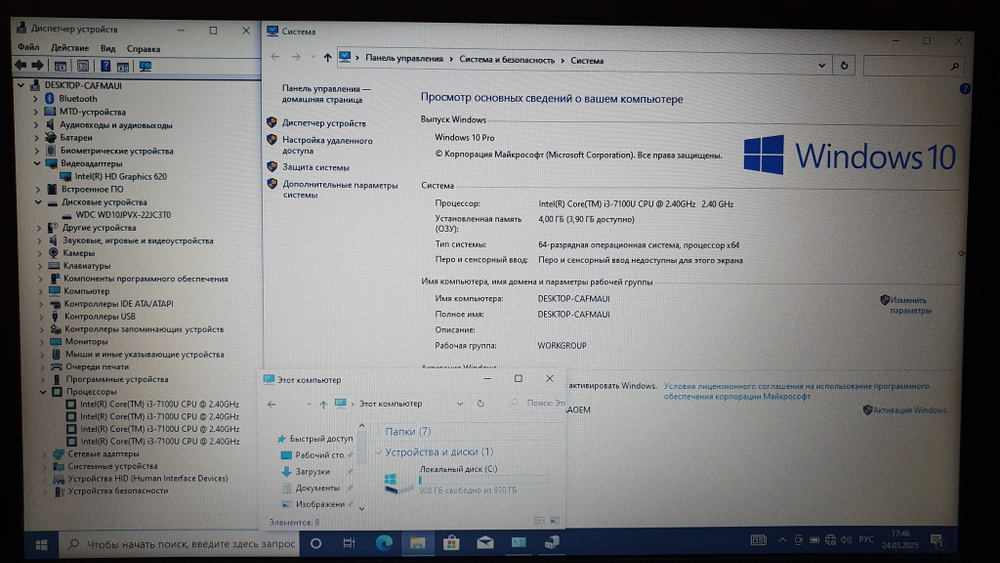Open the Файл menu in Device Manager
The height and width of the screenshot is (563, 1000).
click(x=28, y=47)
